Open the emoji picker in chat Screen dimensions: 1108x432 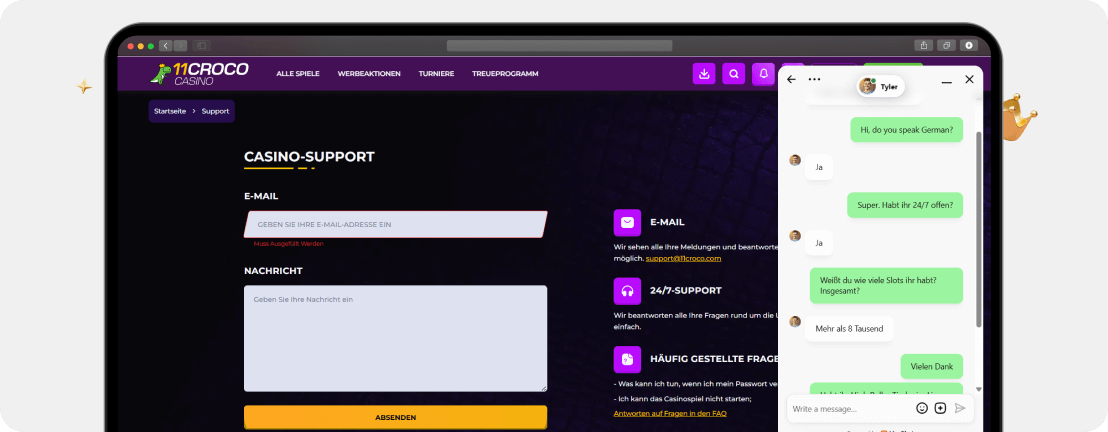click(922, 408)
